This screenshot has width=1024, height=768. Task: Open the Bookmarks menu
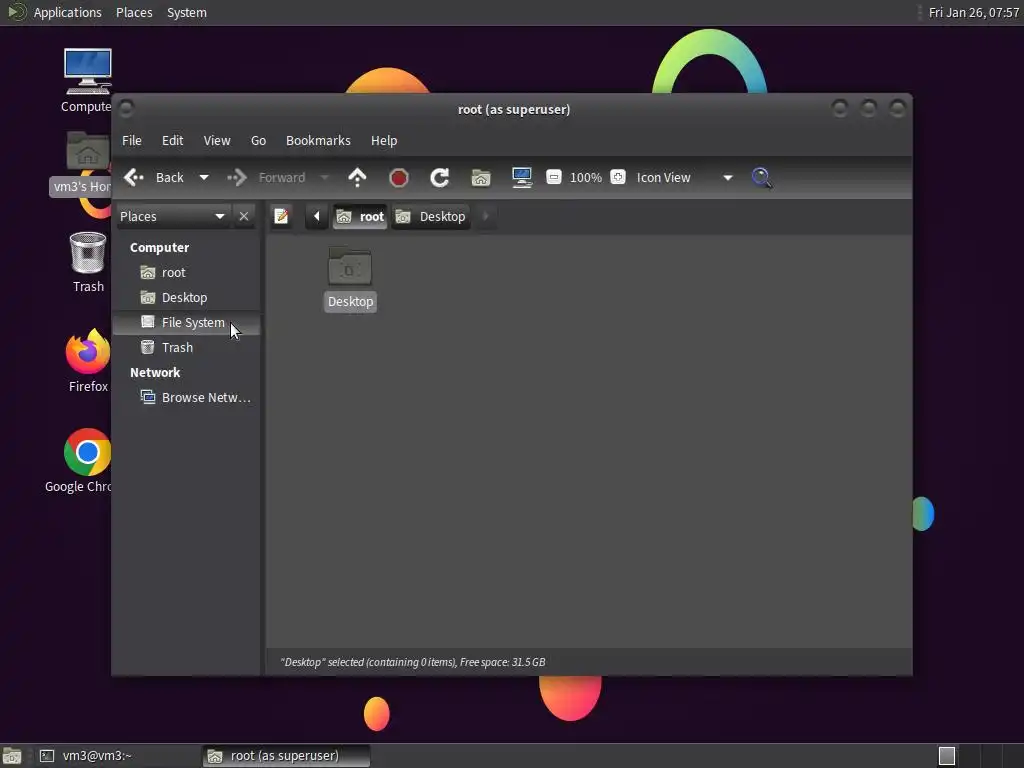[x=318, y=140]
